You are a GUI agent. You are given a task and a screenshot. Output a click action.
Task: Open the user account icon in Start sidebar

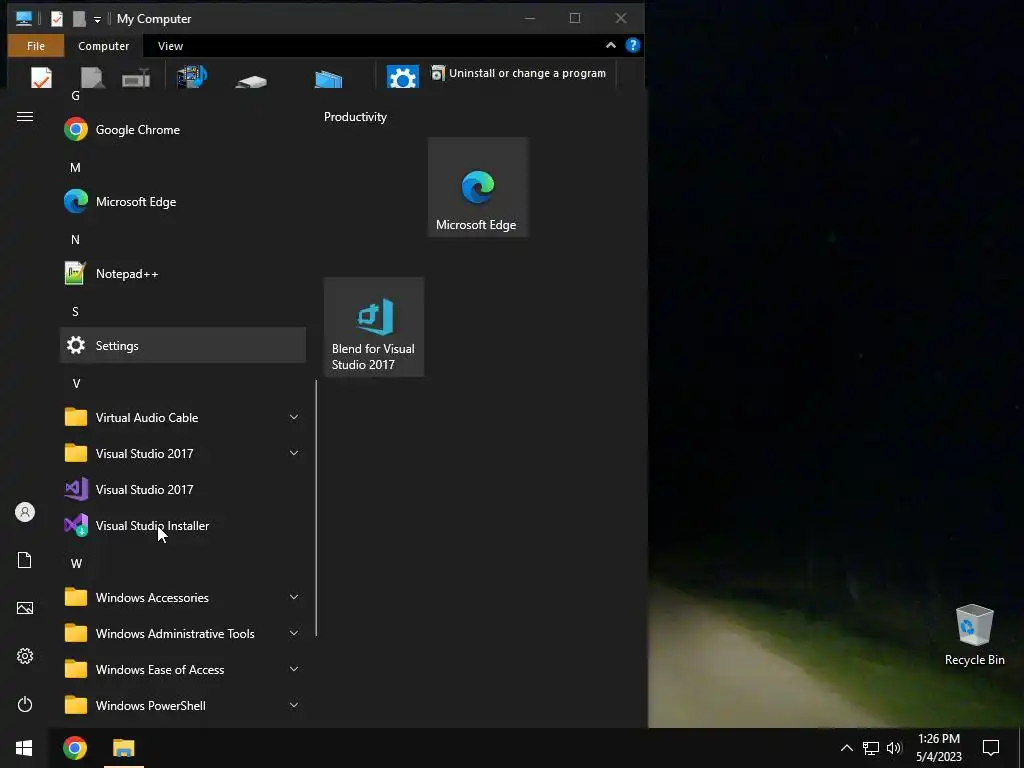tap(25, 513)
